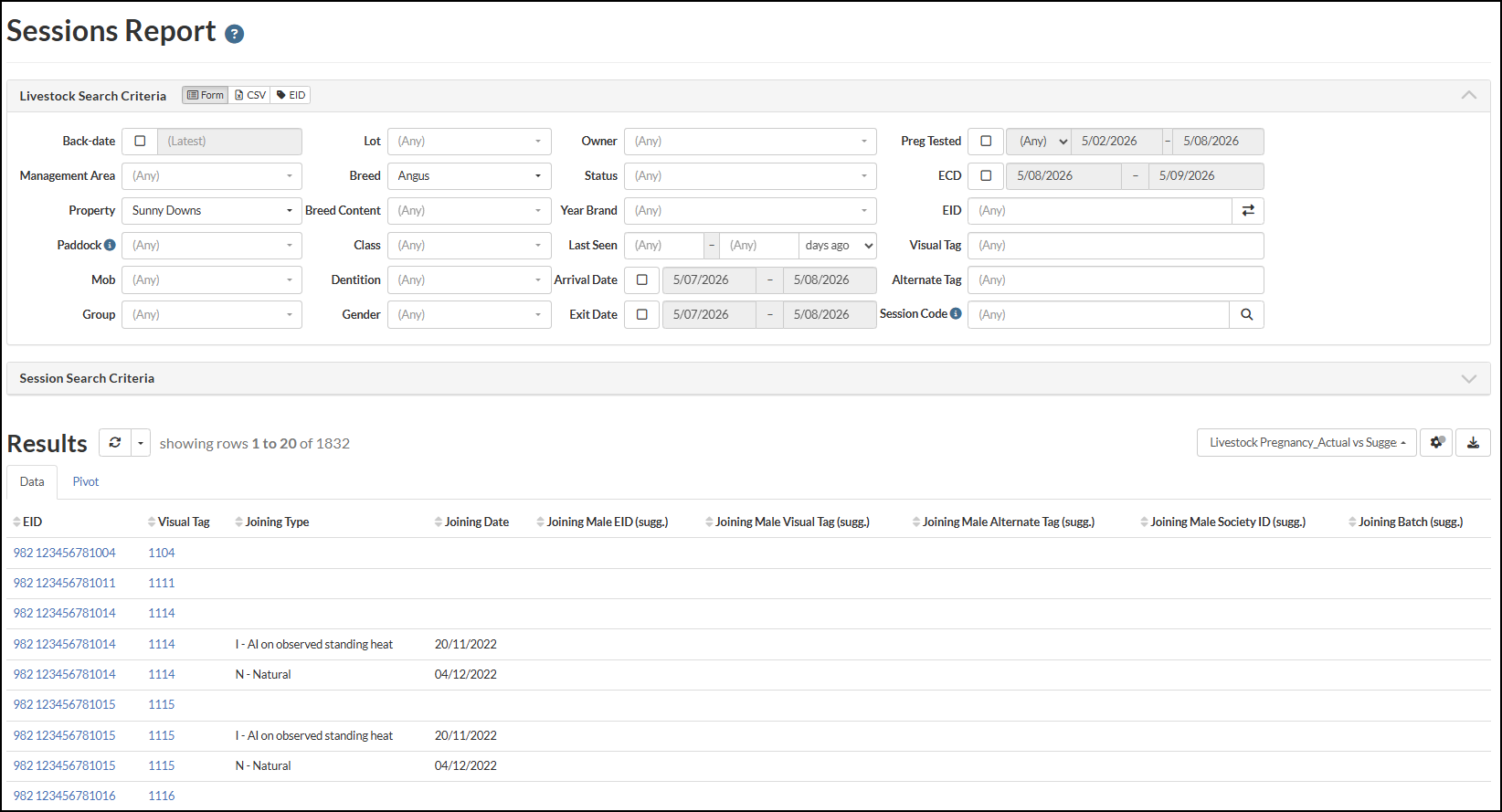Open the results settings gear

click(x=1437, y=443)
